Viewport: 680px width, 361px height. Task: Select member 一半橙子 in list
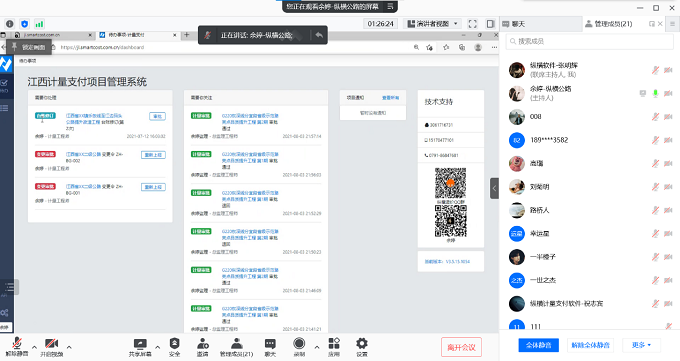point(589,257)
